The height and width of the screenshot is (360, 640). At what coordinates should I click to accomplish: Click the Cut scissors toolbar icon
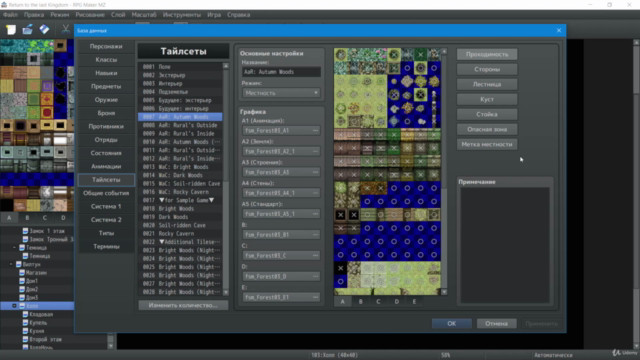[x=65, y=29]
